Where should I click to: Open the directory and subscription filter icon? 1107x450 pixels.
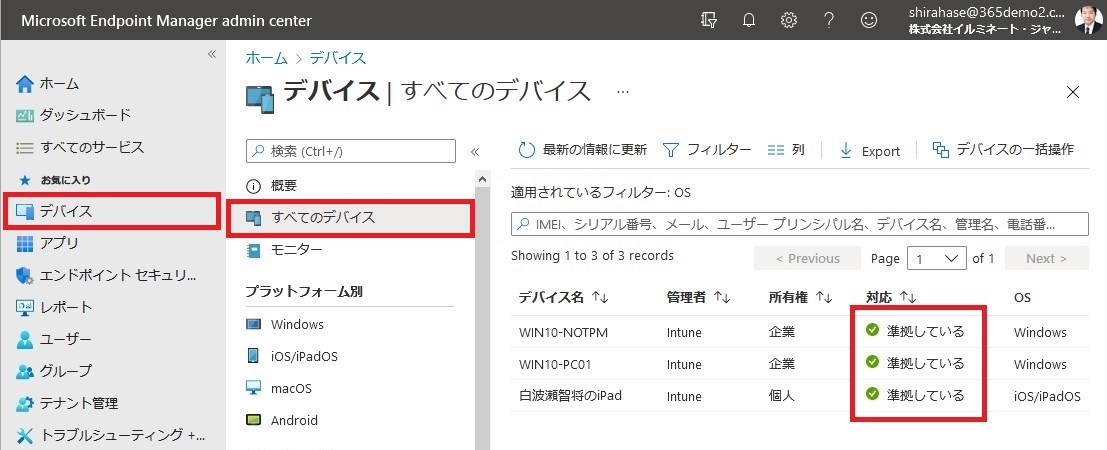[x=709, y=20]
